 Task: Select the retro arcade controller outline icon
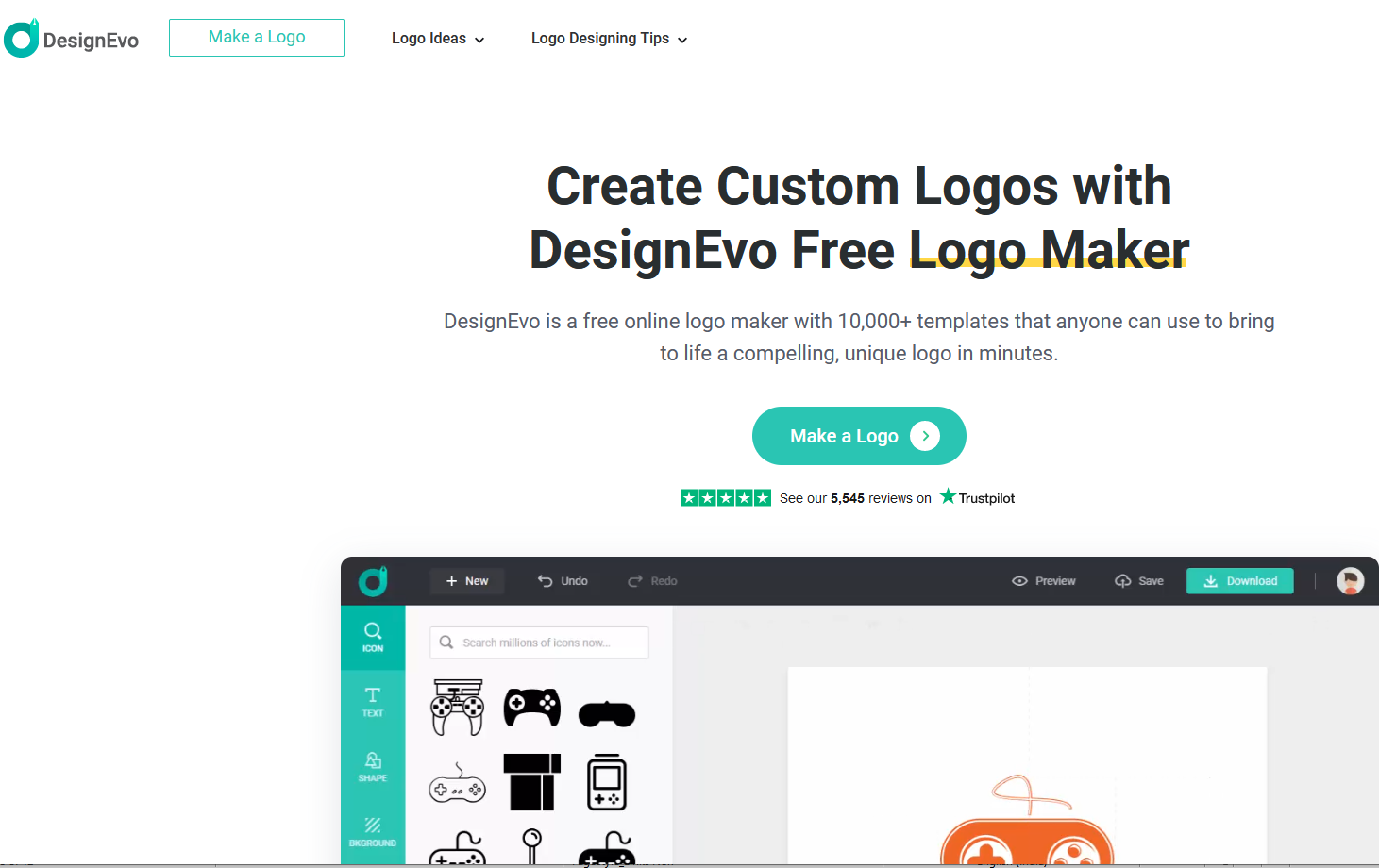pyautogui.click(x=458, y=707)
